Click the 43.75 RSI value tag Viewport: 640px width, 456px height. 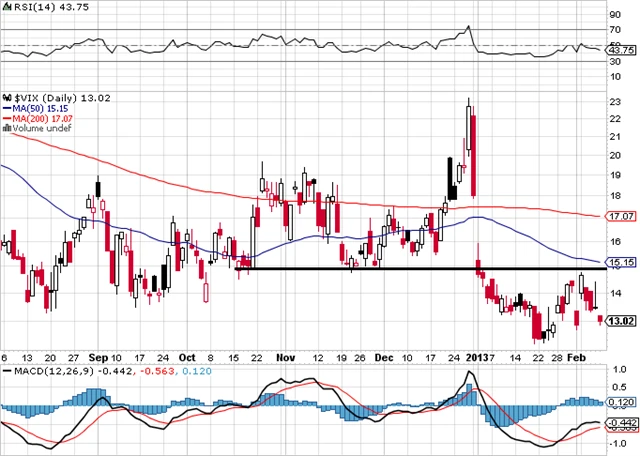click(x=622, y=51)
